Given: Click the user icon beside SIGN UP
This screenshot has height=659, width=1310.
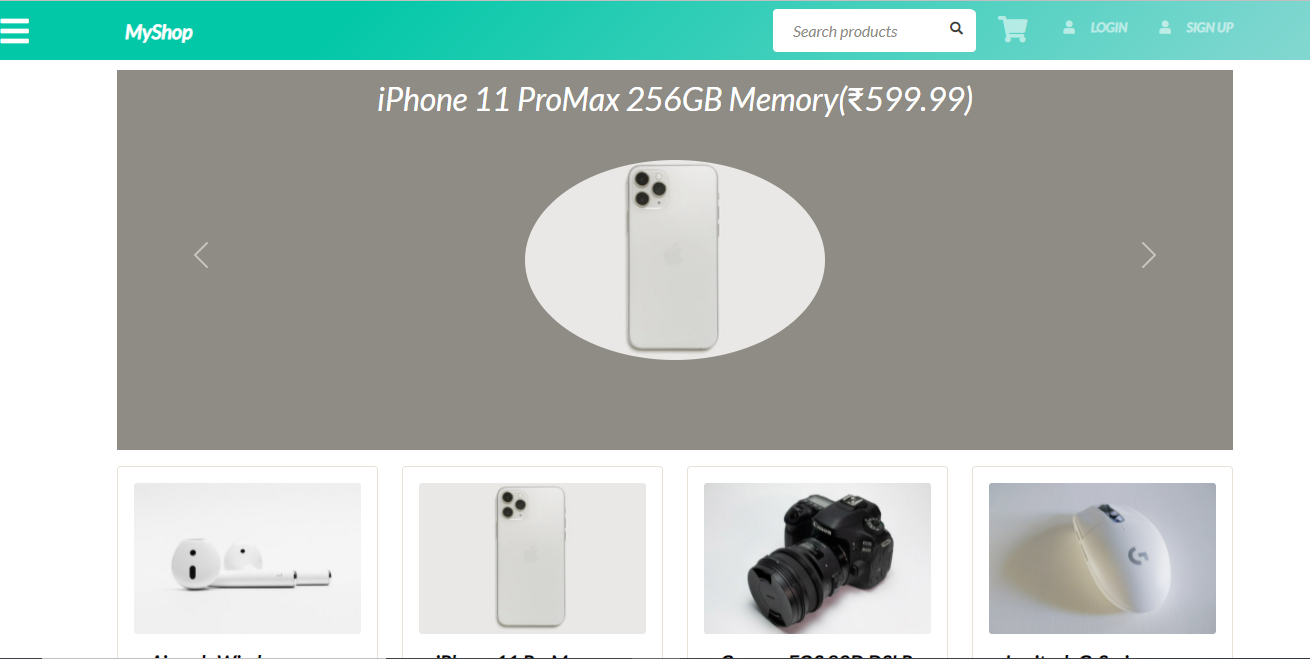Looking at the screenshot, I should [1165, 28].
